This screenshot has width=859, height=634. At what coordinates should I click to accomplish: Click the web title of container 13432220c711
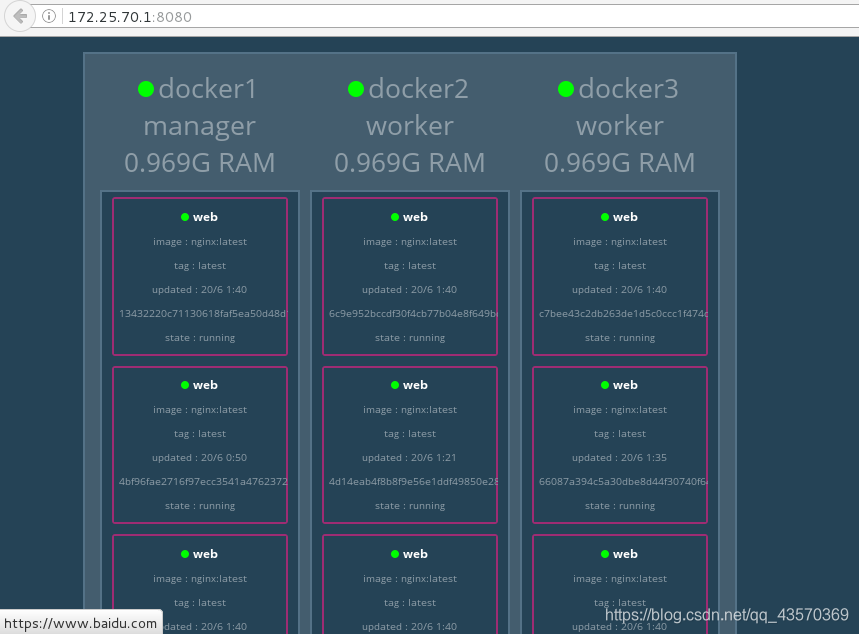205,217
